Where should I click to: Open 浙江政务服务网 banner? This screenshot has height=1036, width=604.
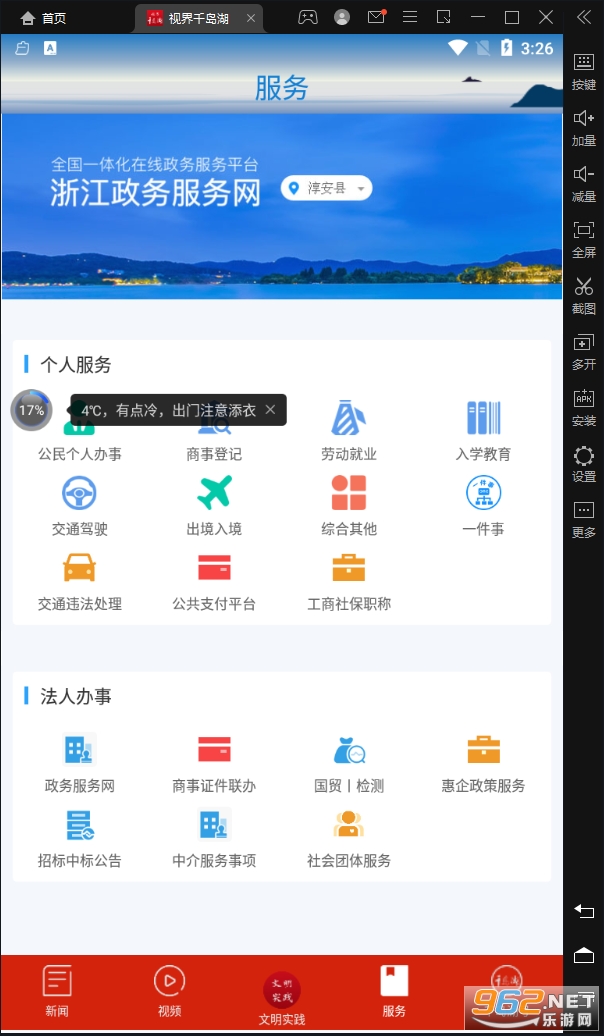point(282,206)
